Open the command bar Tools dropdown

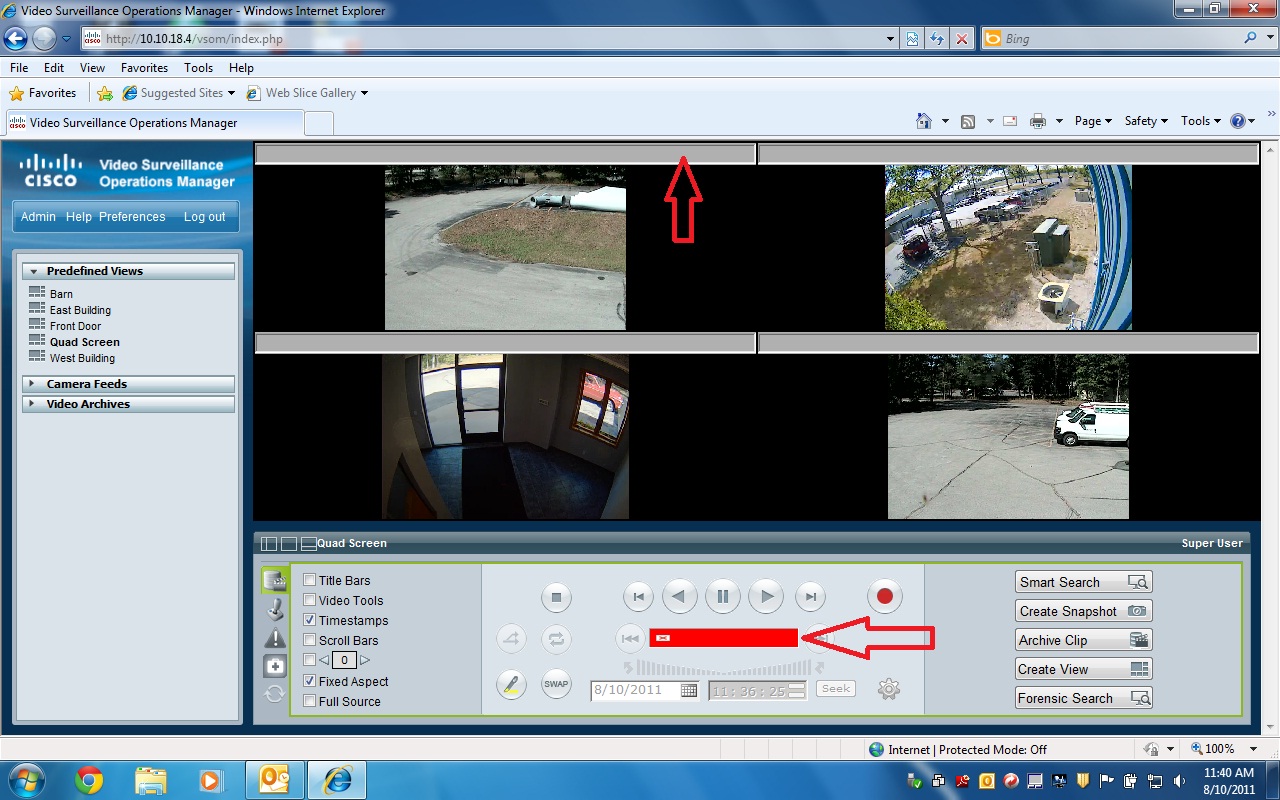1201,121
